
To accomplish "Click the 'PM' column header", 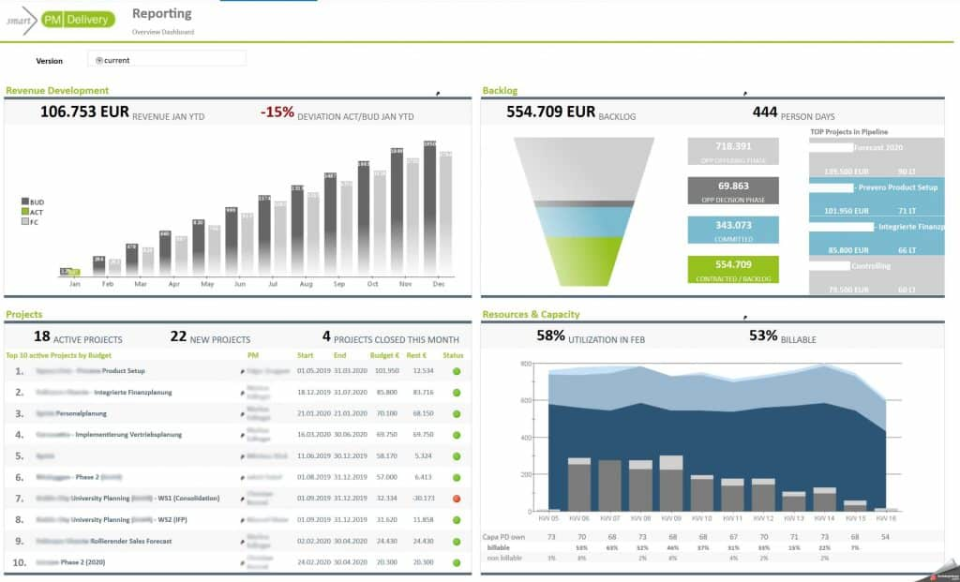I will [253, 355].
